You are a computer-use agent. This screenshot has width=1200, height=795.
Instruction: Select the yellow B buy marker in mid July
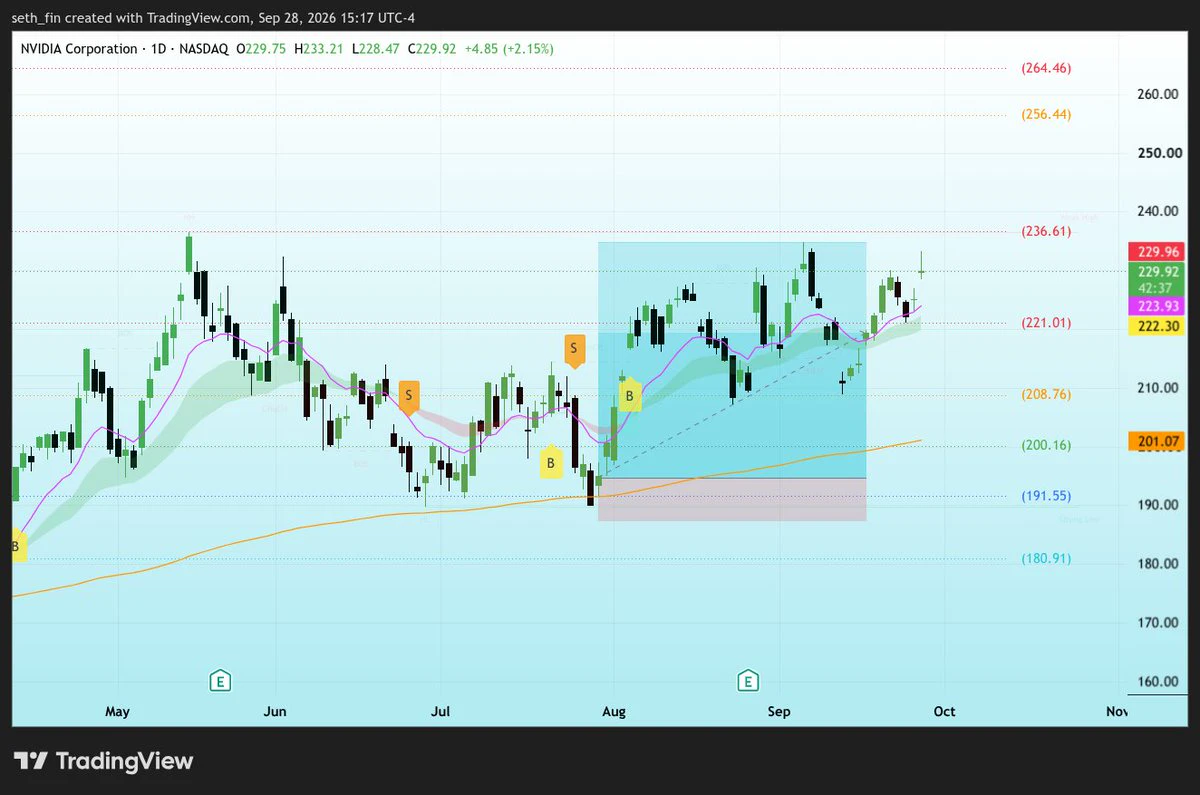[550, 461]
